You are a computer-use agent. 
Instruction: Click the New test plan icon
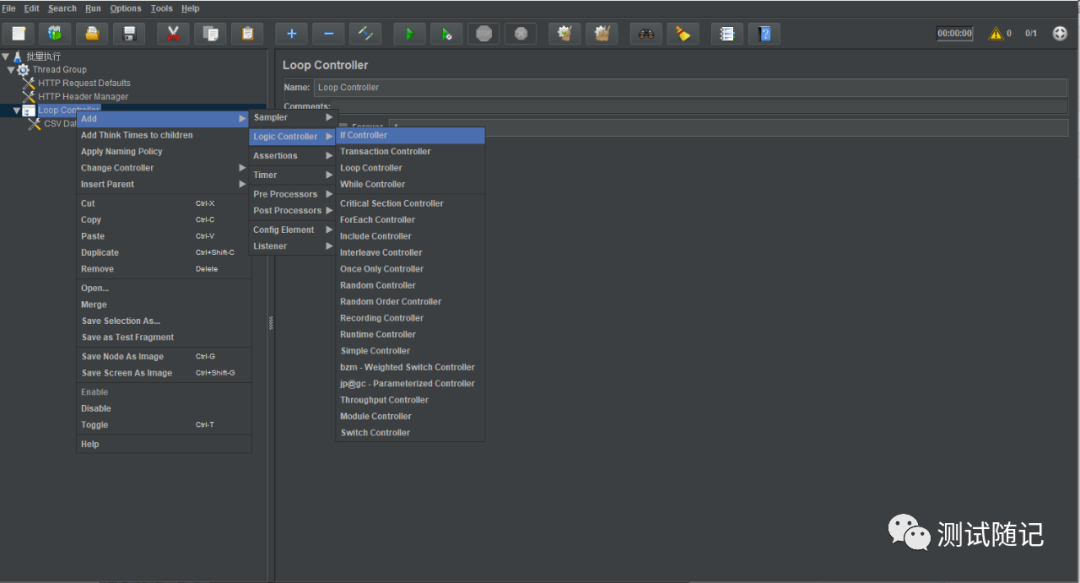pyautogui.click(x=19, y=33)
